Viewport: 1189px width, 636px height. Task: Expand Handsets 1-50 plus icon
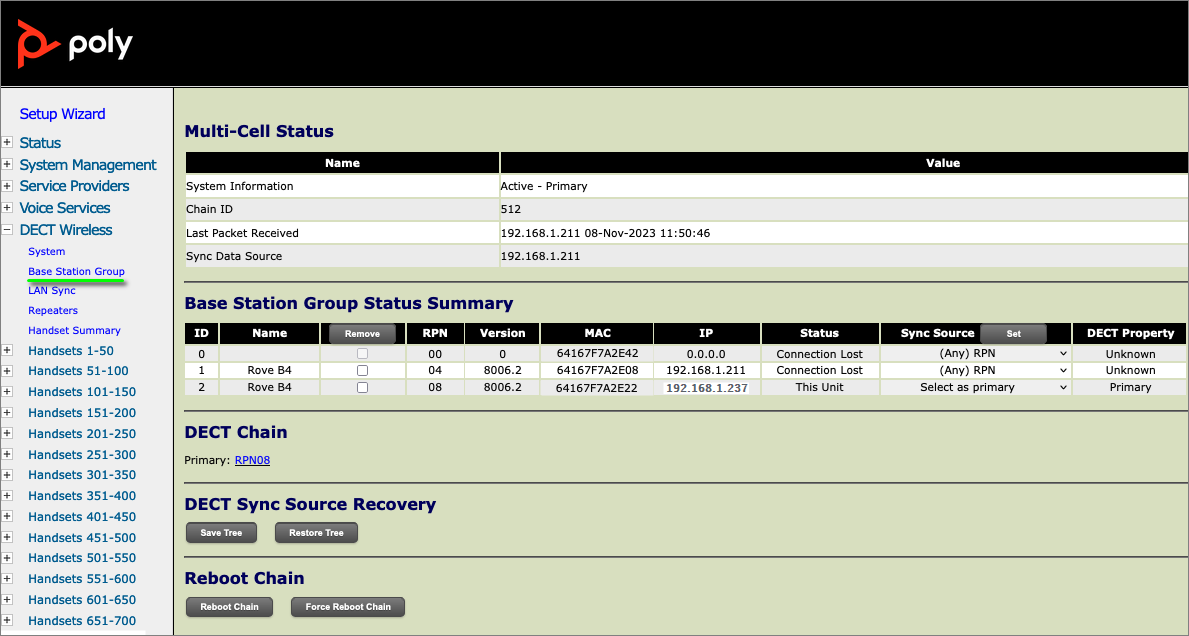pyautogui.click(x=7, y=351)
